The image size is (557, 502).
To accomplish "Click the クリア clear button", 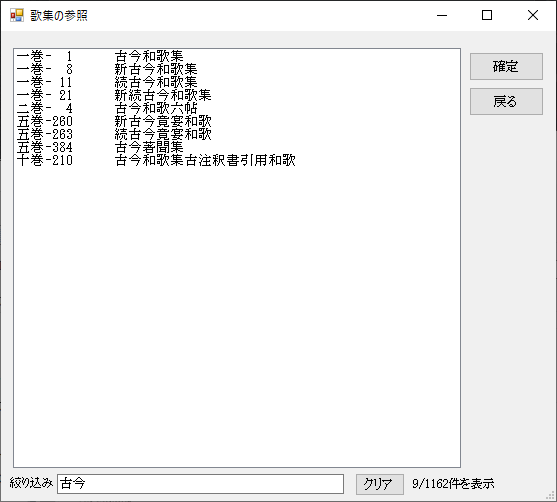I will [379, 484].
